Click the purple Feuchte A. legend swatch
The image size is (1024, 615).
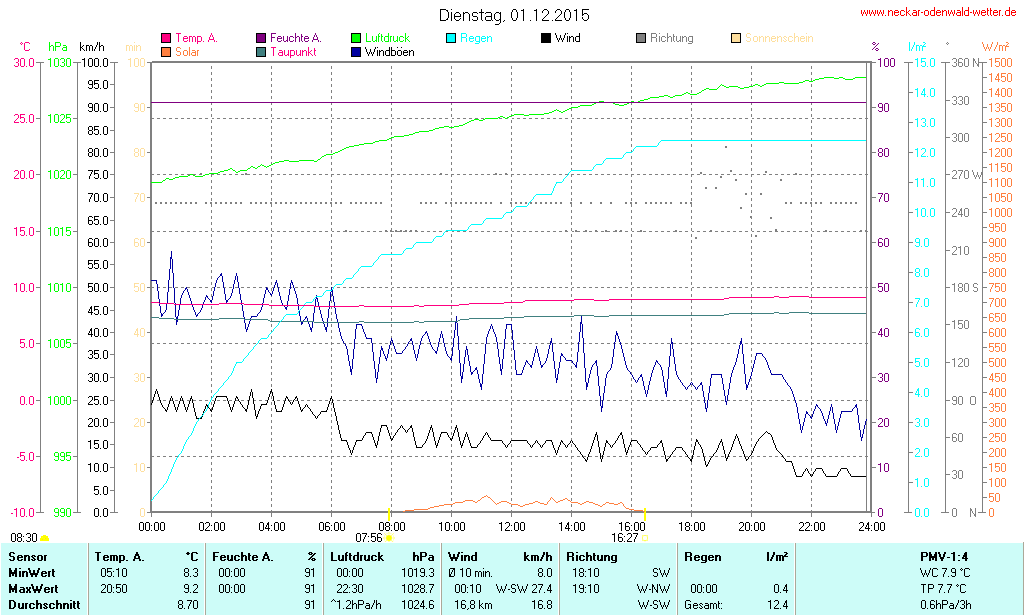click(261, 39)
